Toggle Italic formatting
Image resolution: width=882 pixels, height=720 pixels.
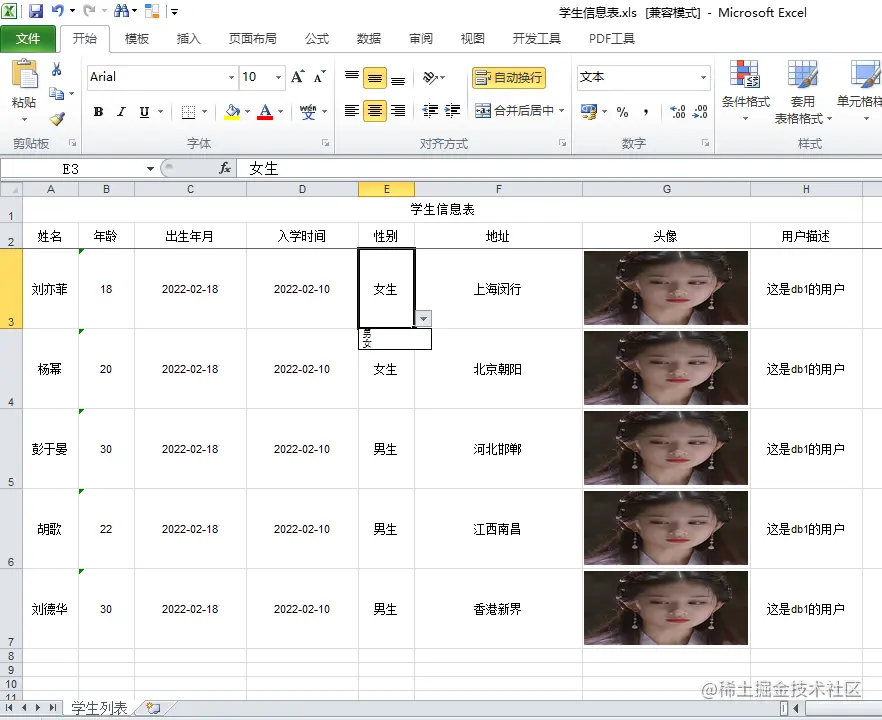pyautogui.click(x=121, y=111)
